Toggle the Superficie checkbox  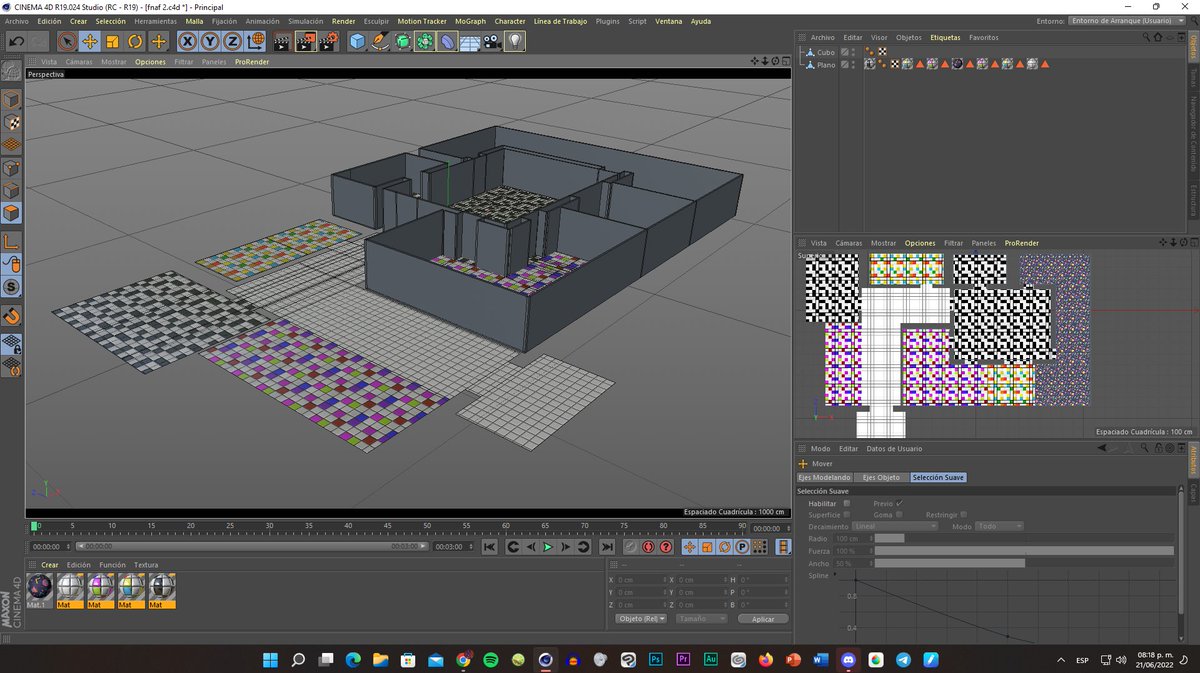point(845,514)
